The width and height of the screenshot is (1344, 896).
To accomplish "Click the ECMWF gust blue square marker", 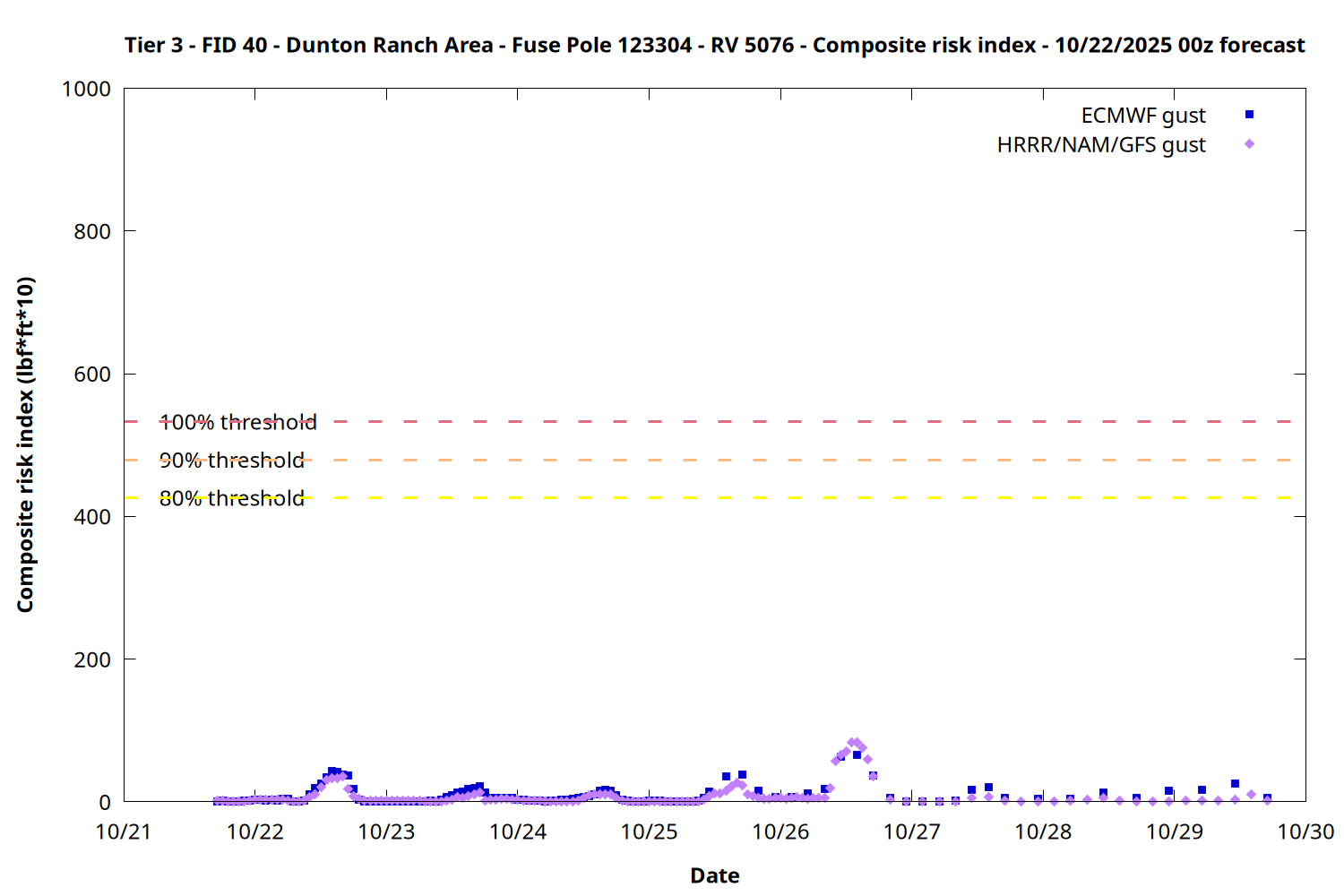I will point(1249,115).
